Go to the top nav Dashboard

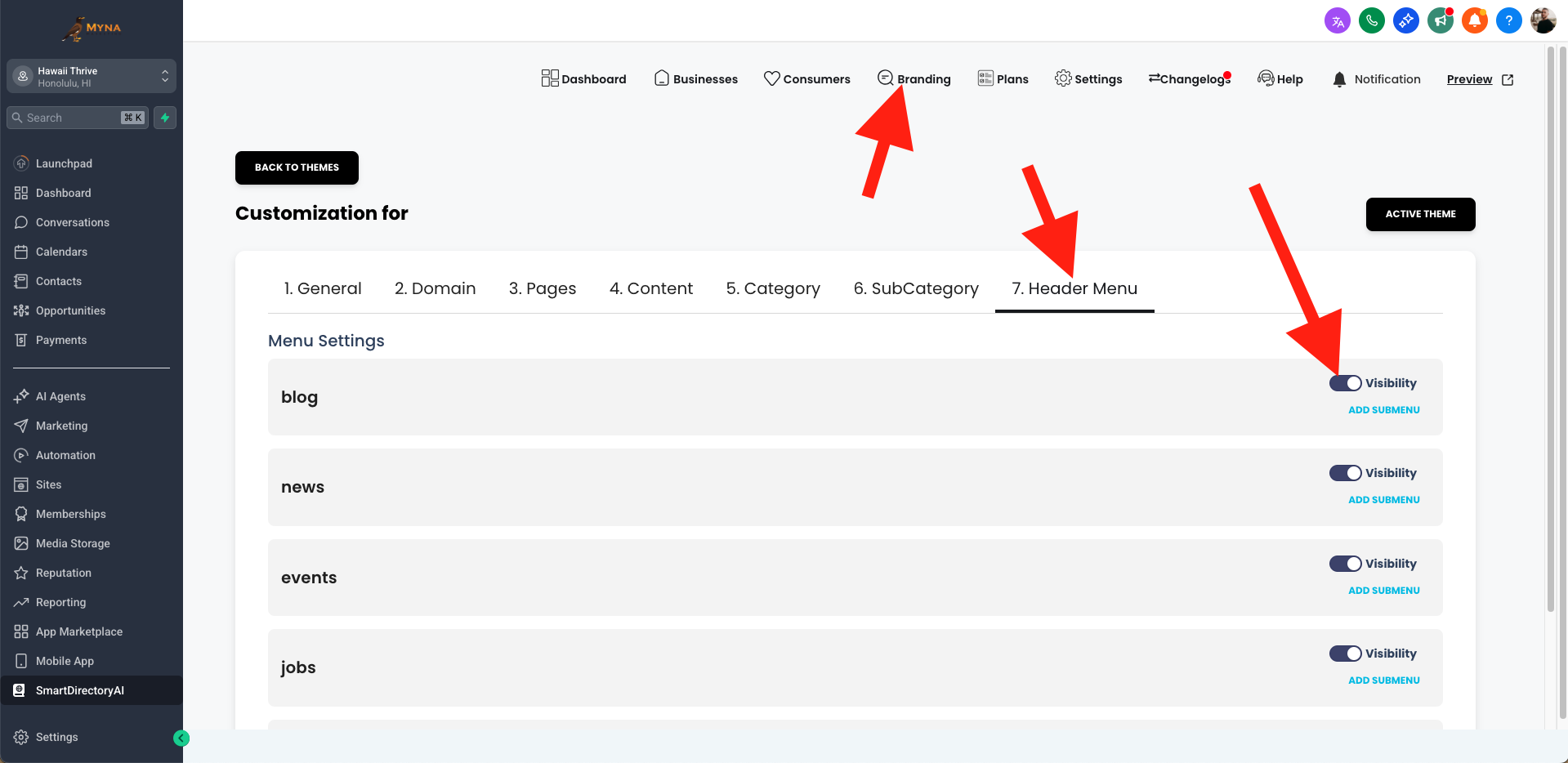[x=584, y=78]
